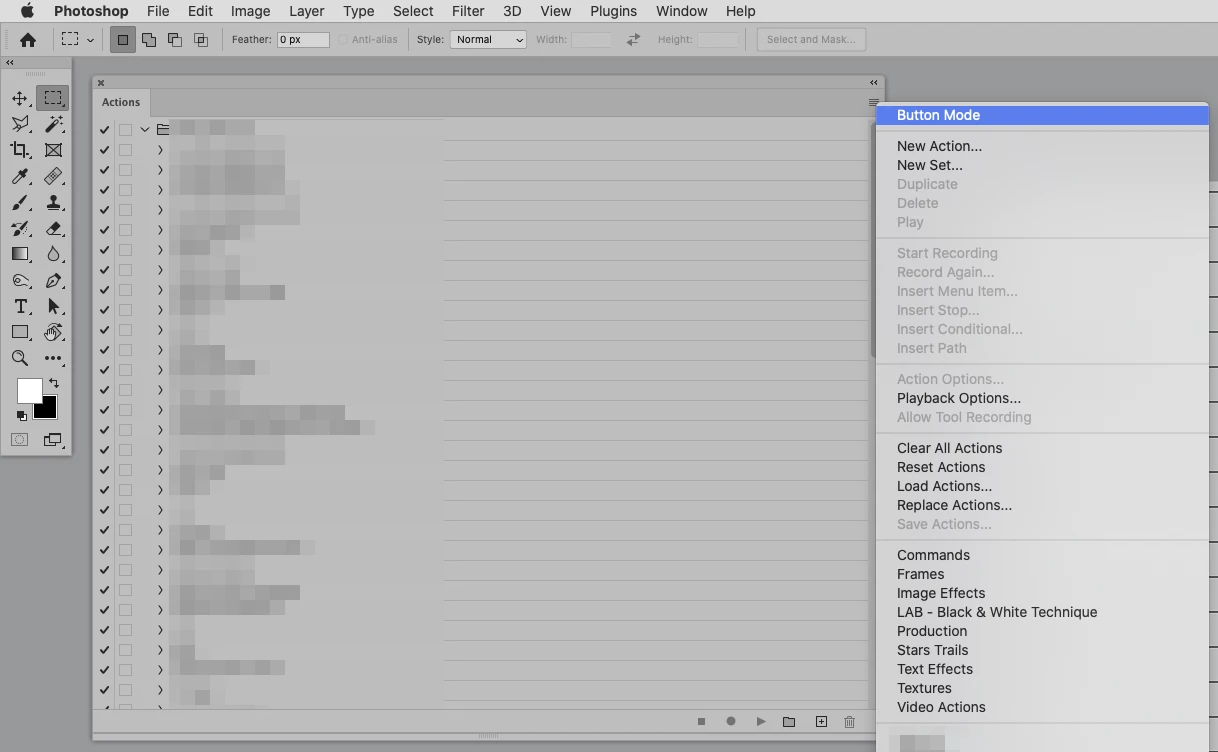The width and height of the screenshot is (1218, 752).
Task: Play the selected action
Action: tap(761, 721)
